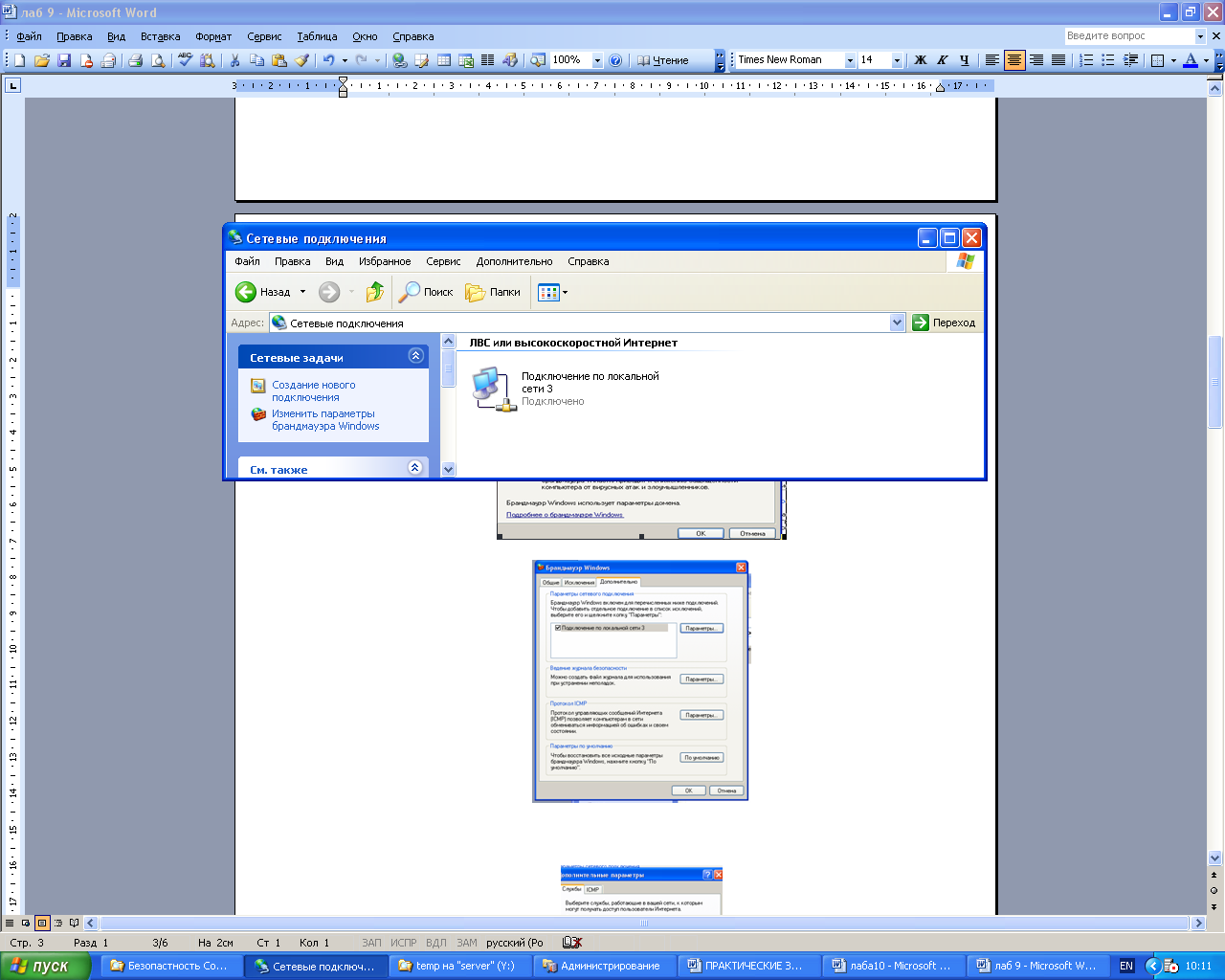The height and width of the screenshot is (980, 1225).
Task: Open the font size 14 dropdown
Action: (897, 60)
